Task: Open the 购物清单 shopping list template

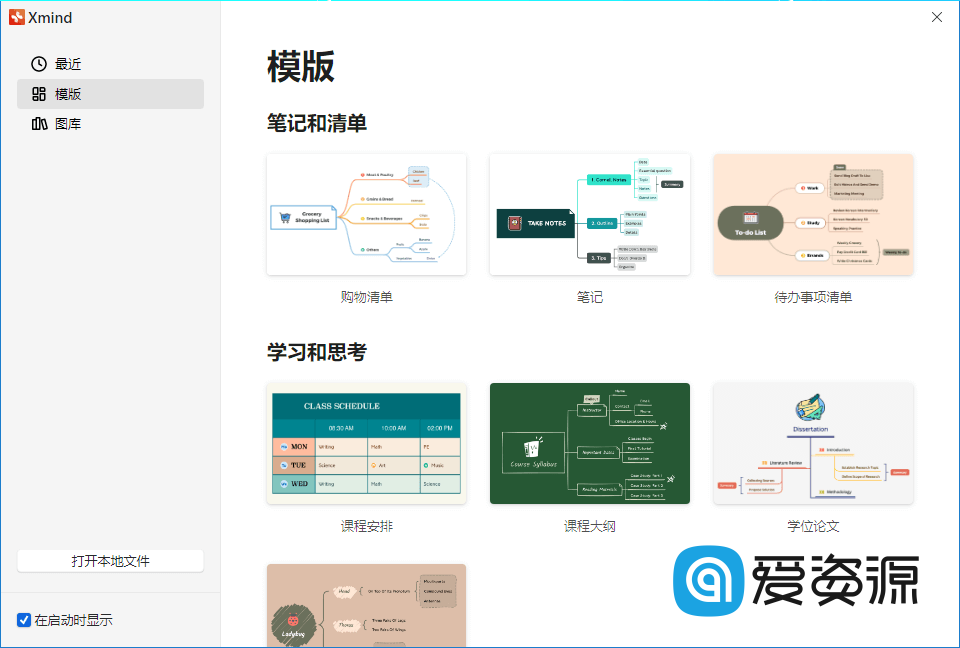Action: pos(366,214)
